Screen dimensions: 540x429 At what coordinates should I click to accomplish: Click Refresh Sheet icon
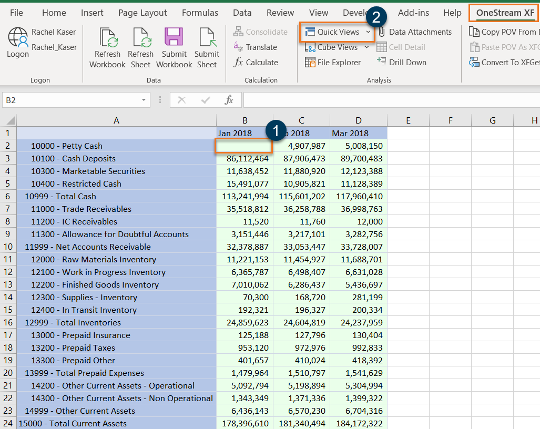point(142,37)
